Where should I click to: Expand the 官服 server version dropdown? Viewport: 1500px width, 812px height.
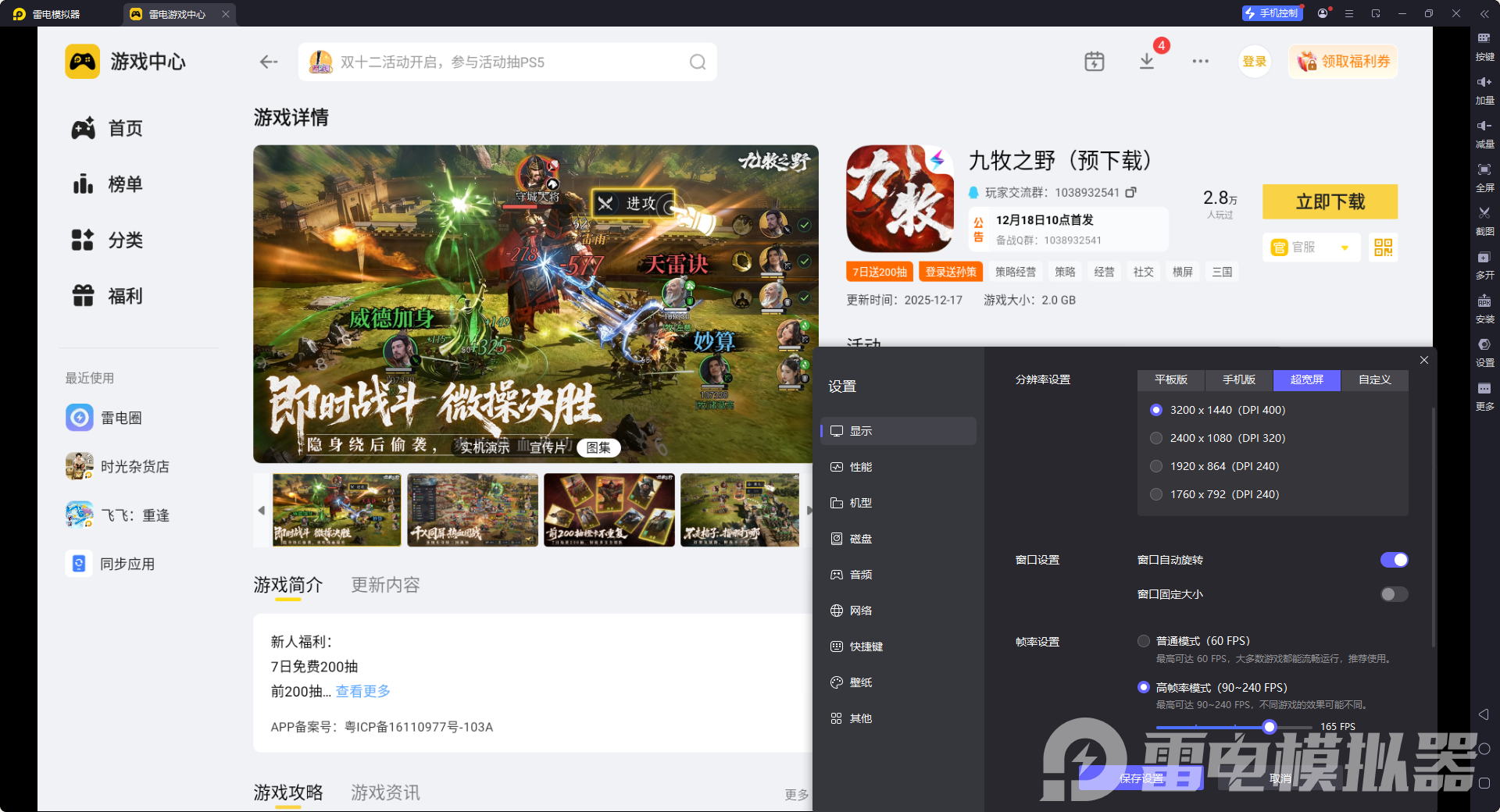pos(1345,248)
